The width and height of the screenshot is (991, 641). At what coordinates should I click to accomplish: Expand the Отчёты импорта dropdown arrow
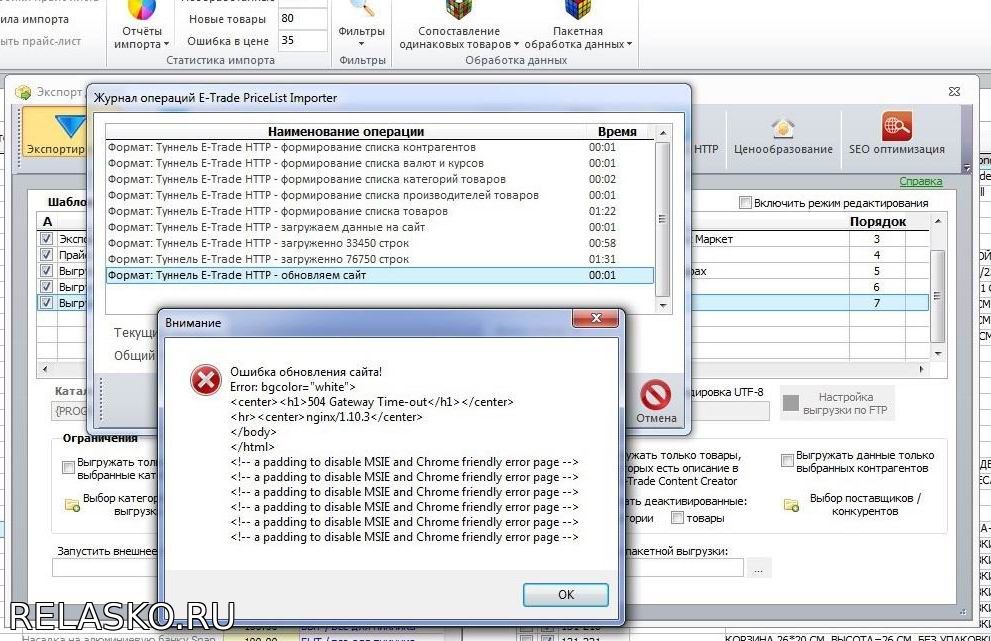coord(166,45)
